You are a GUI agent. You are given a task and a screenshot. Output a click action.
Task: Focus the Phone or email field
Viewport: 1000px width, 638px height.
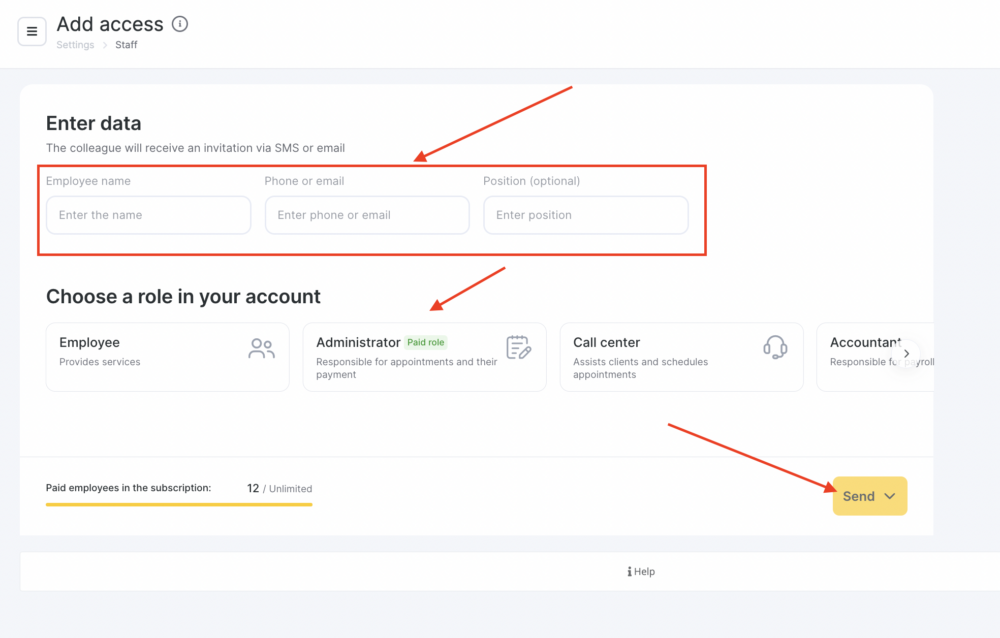367,215
